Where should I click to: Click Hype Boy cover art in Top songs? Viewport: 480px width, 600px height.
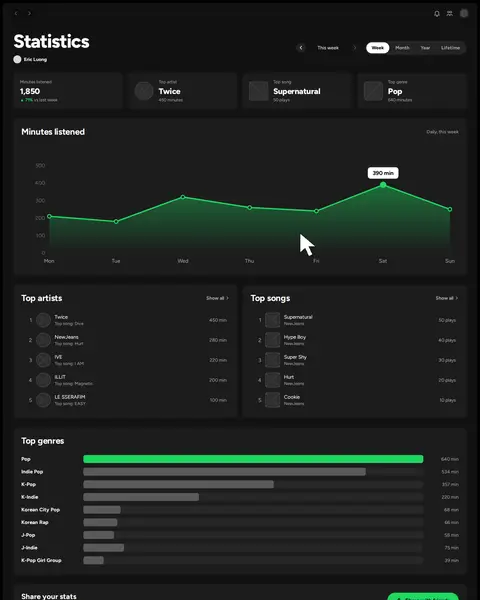(x=273, y=340)
